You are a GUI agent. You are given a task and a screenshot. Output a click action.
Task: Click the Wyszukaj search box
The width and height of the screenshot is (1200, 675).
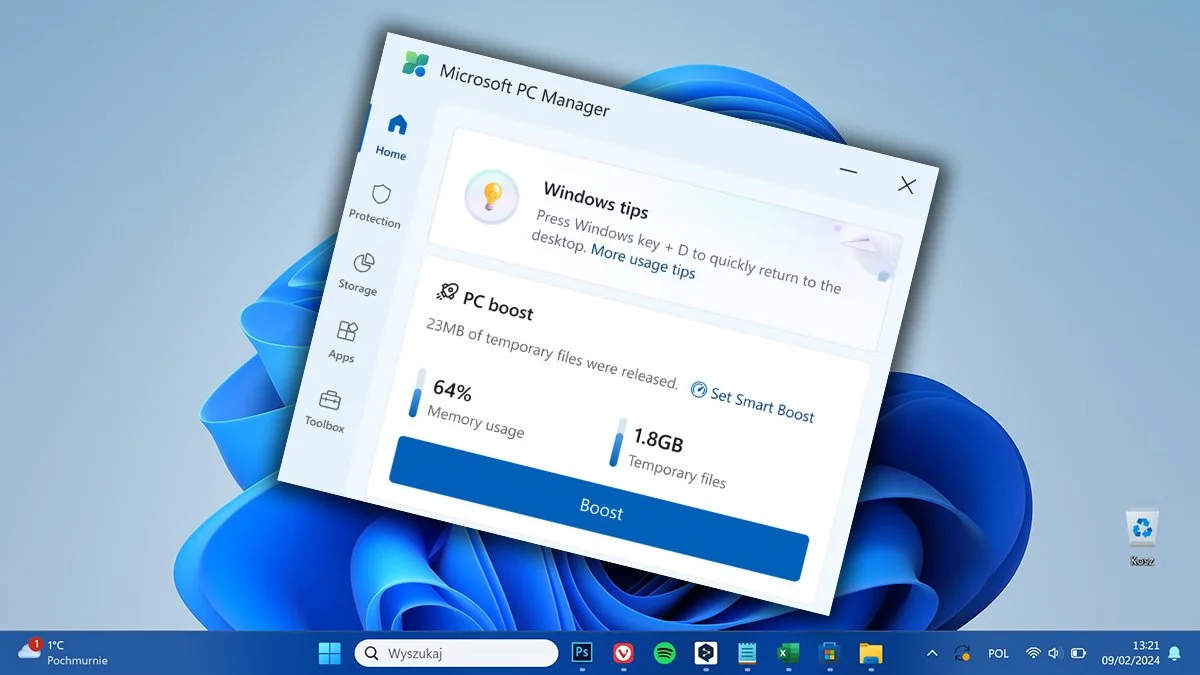coord(455,653)
